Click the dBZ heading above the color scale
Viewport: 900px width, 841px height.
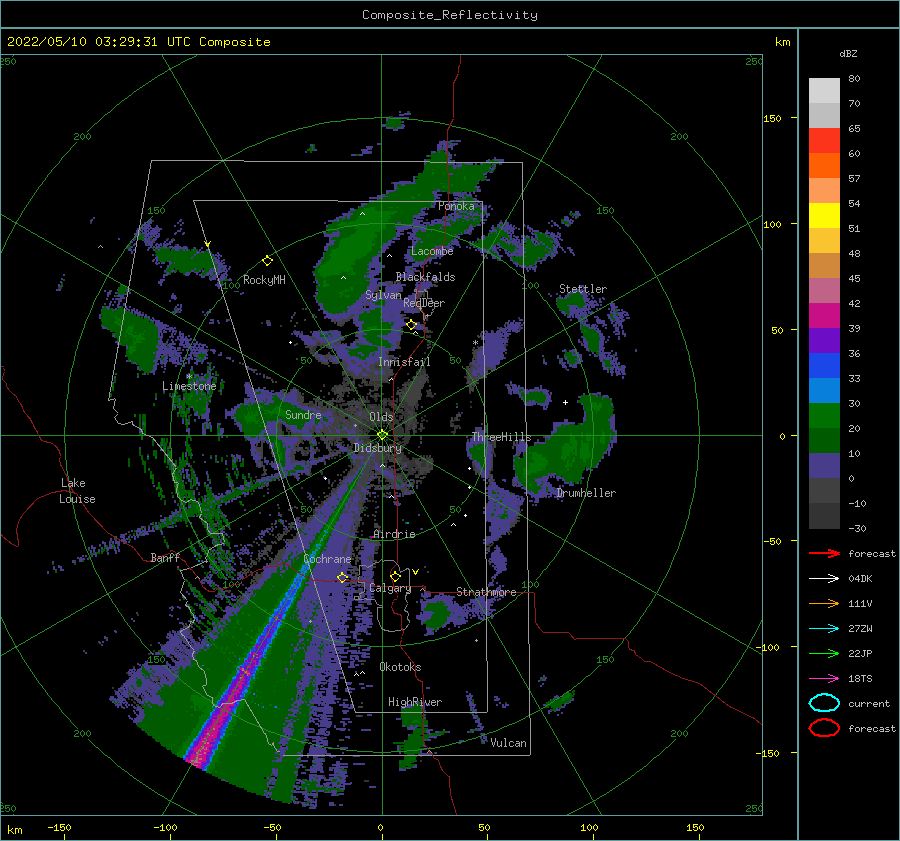(848, 53)
